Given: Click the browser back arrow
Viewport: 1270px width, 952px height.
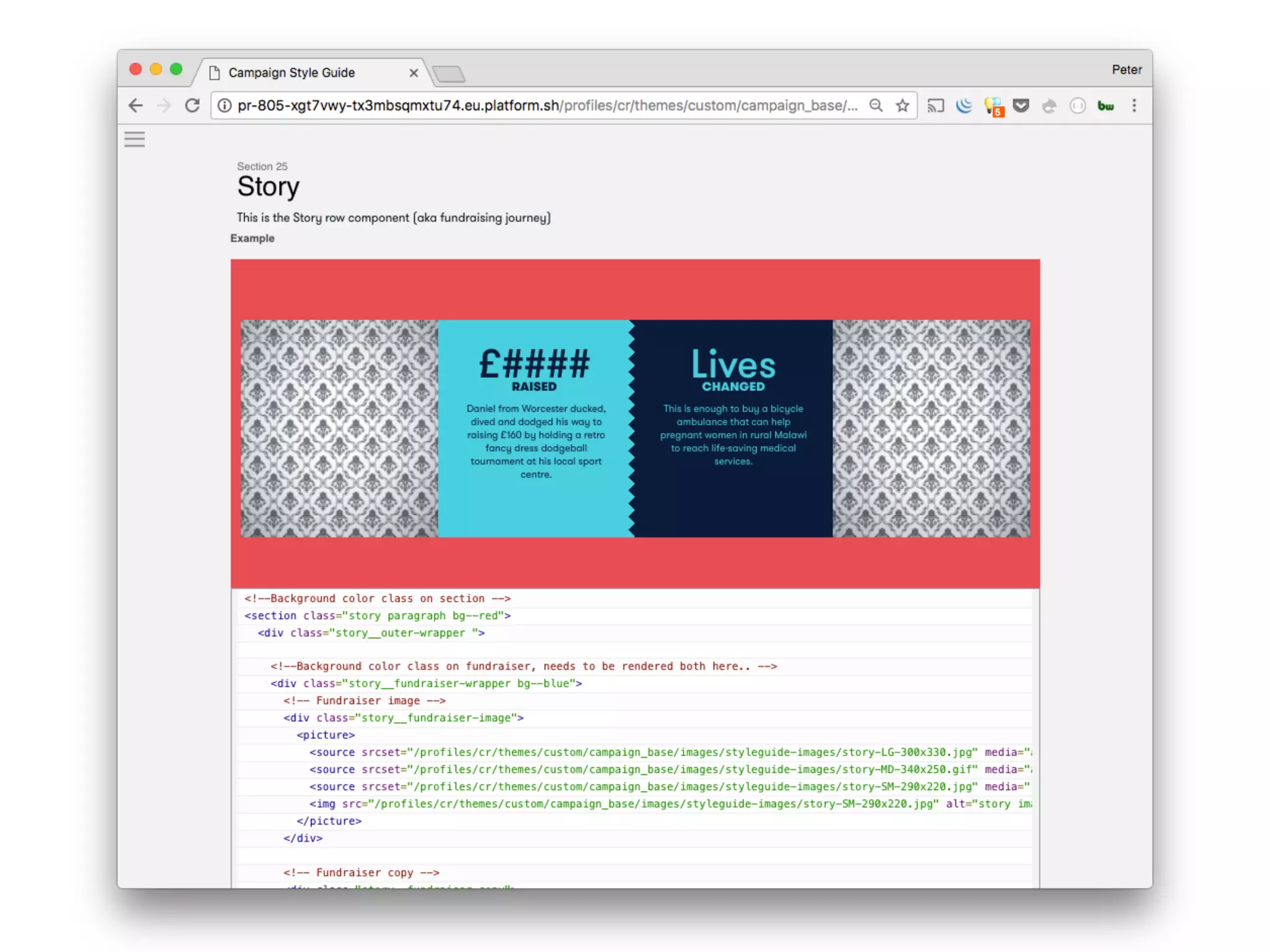Looking at the screenshot, I should pyautogui.click(x=136, y=106).
